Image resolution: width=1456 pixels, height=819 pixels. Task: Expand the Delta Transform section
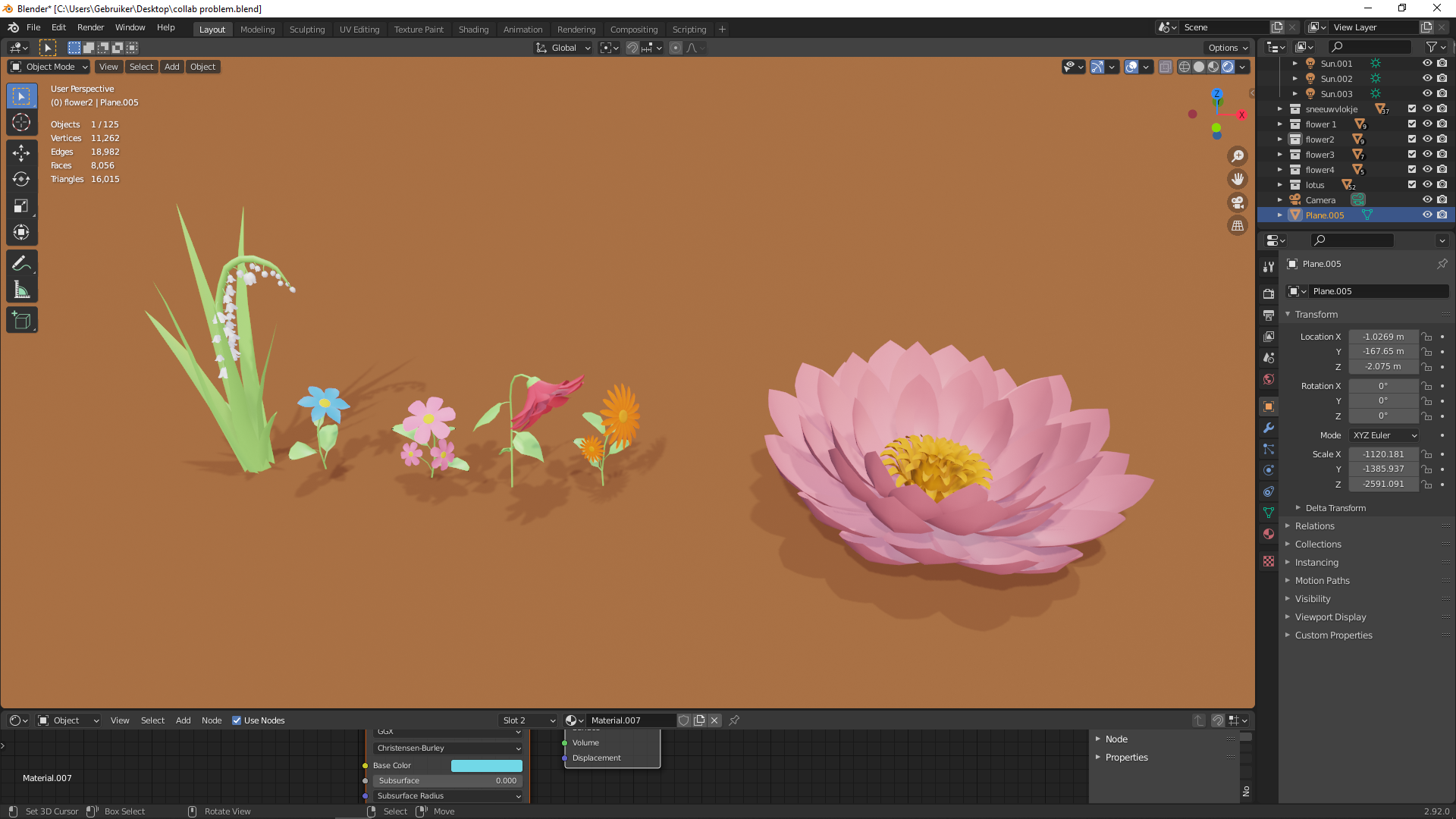(x=1335, y=508)
